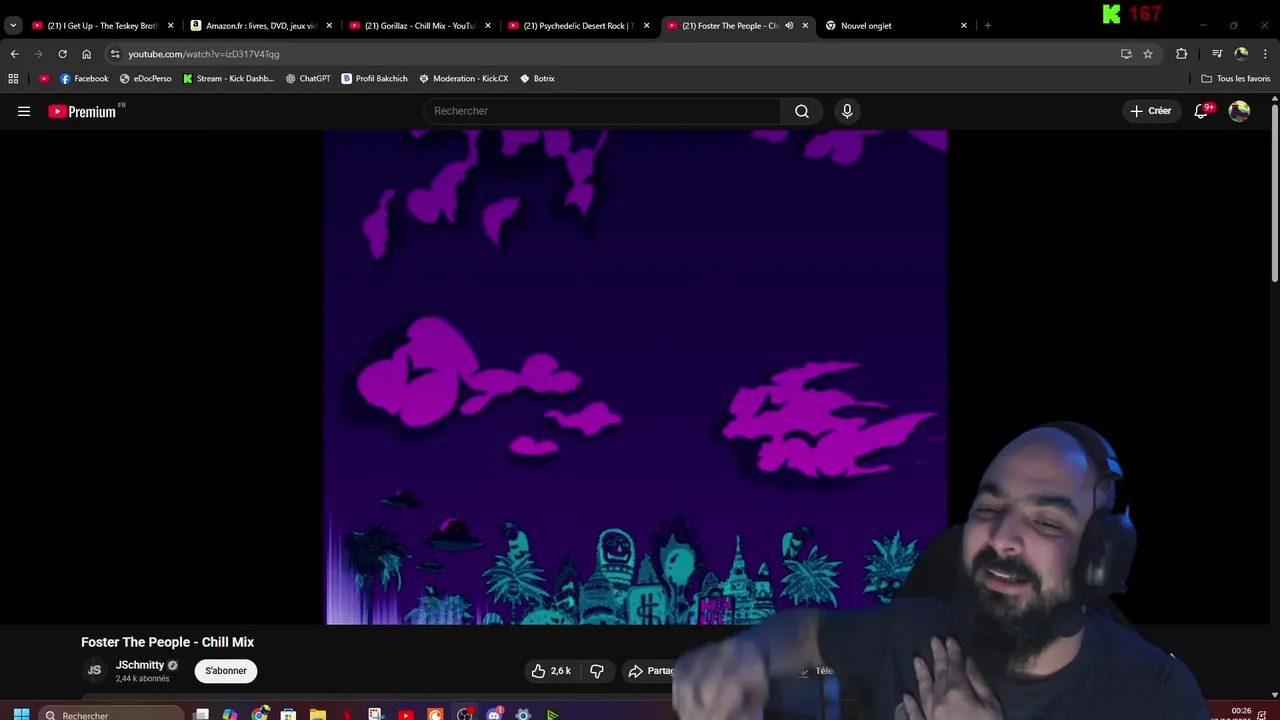The image size is (1280, 720).
Task: Start voice search with microphone icon
Action: (x=847, y=111)
